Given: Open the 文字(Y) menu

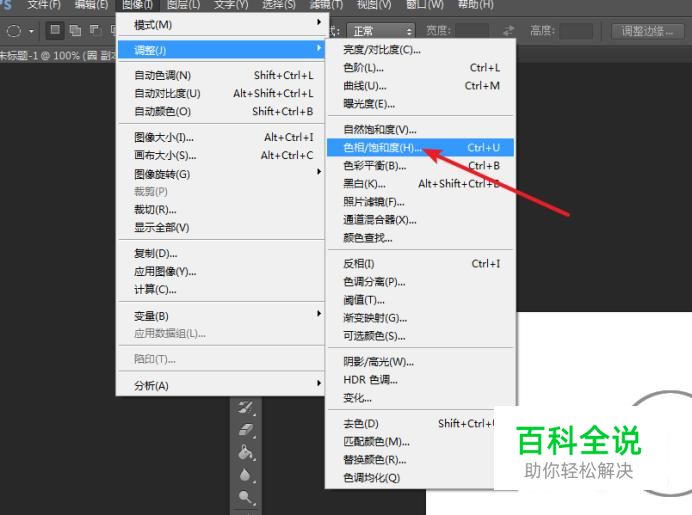Looking at the screenshot, I should click(231, 5).
